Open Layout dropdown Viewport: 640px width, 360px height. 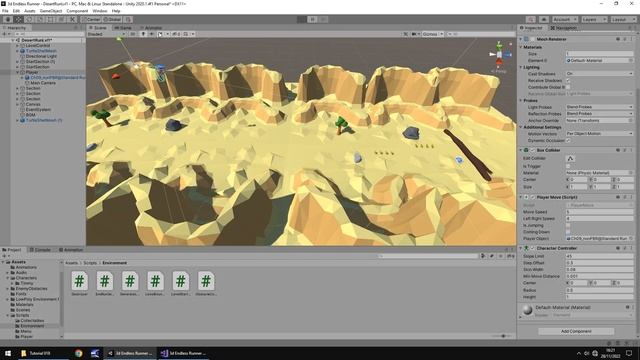point(623,19)
